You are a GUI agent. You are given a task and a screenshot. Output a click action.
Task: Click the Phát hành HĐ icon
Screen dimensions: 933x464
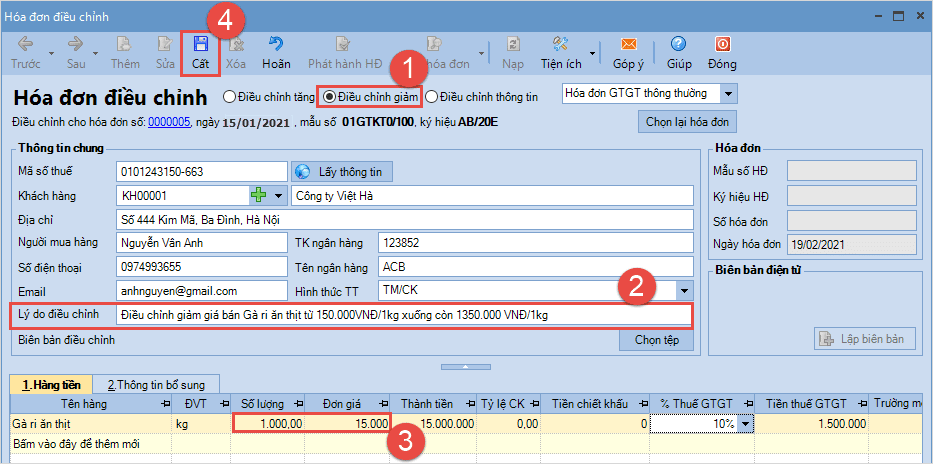343,45
